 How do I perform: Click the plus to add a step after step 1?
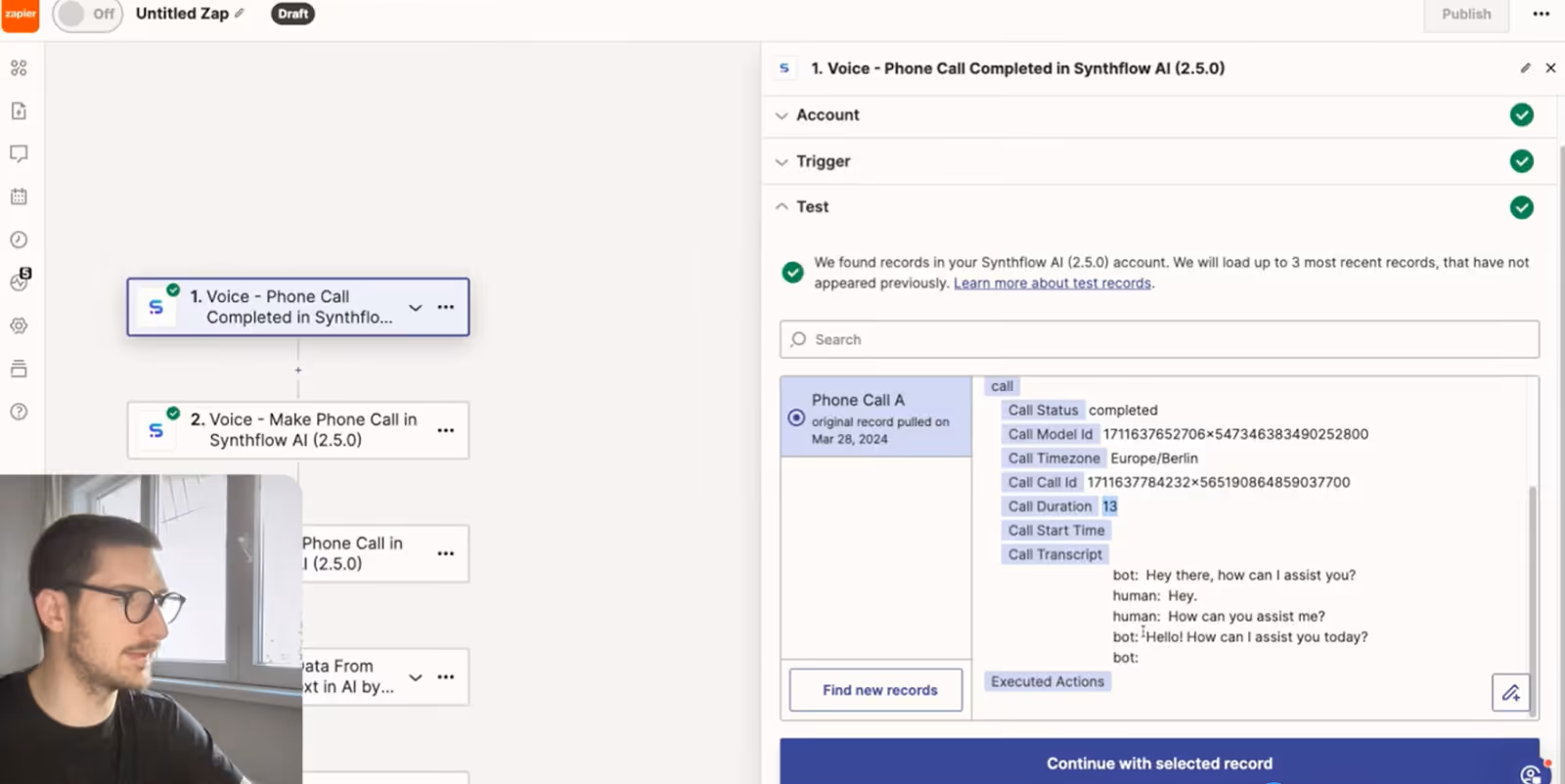click(x=298, y=370)
